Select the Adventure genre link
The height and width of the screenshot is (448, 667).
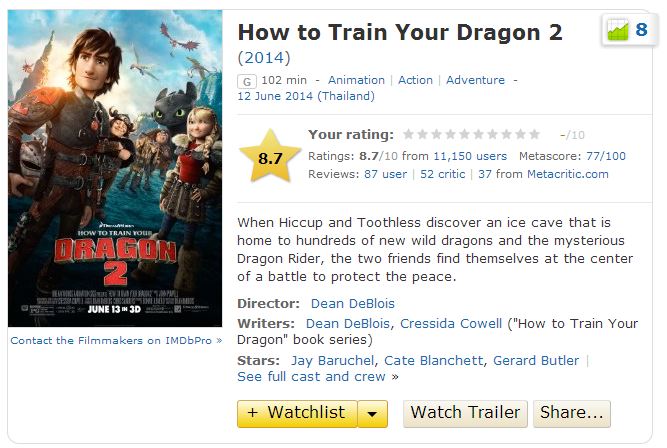(475, 80)
